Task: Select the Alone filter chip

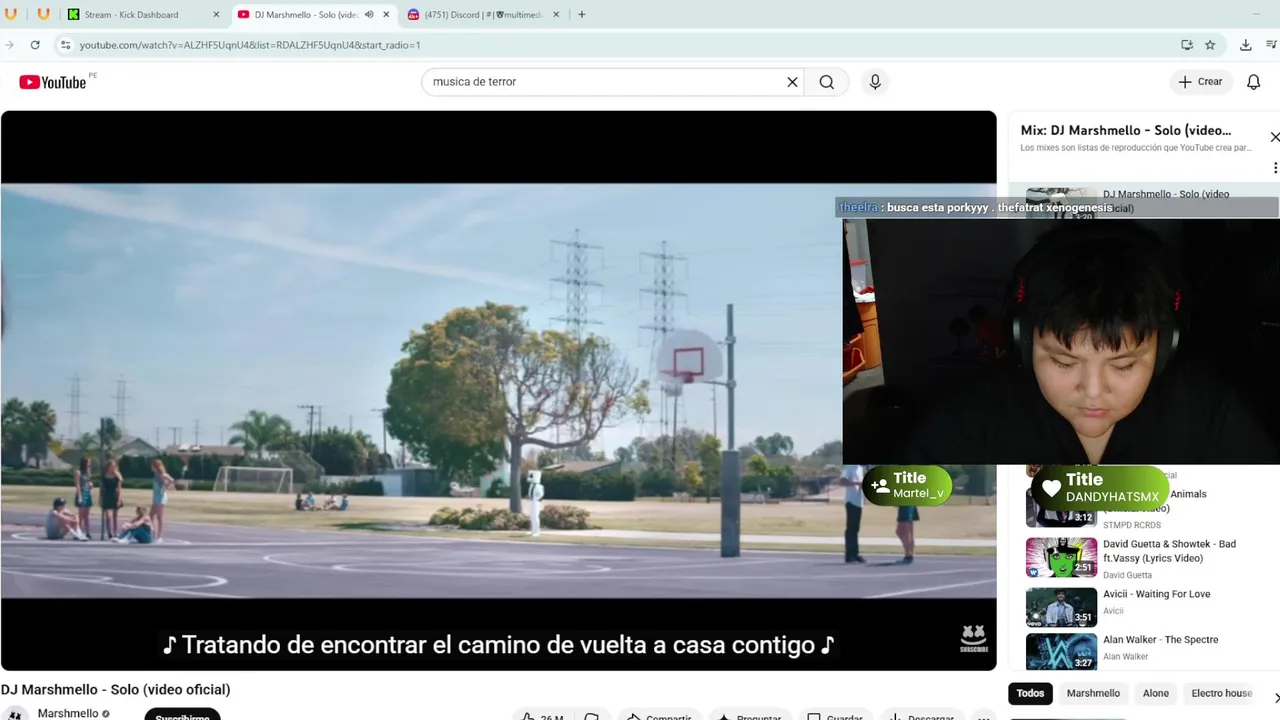Action: pos(1156,693)
